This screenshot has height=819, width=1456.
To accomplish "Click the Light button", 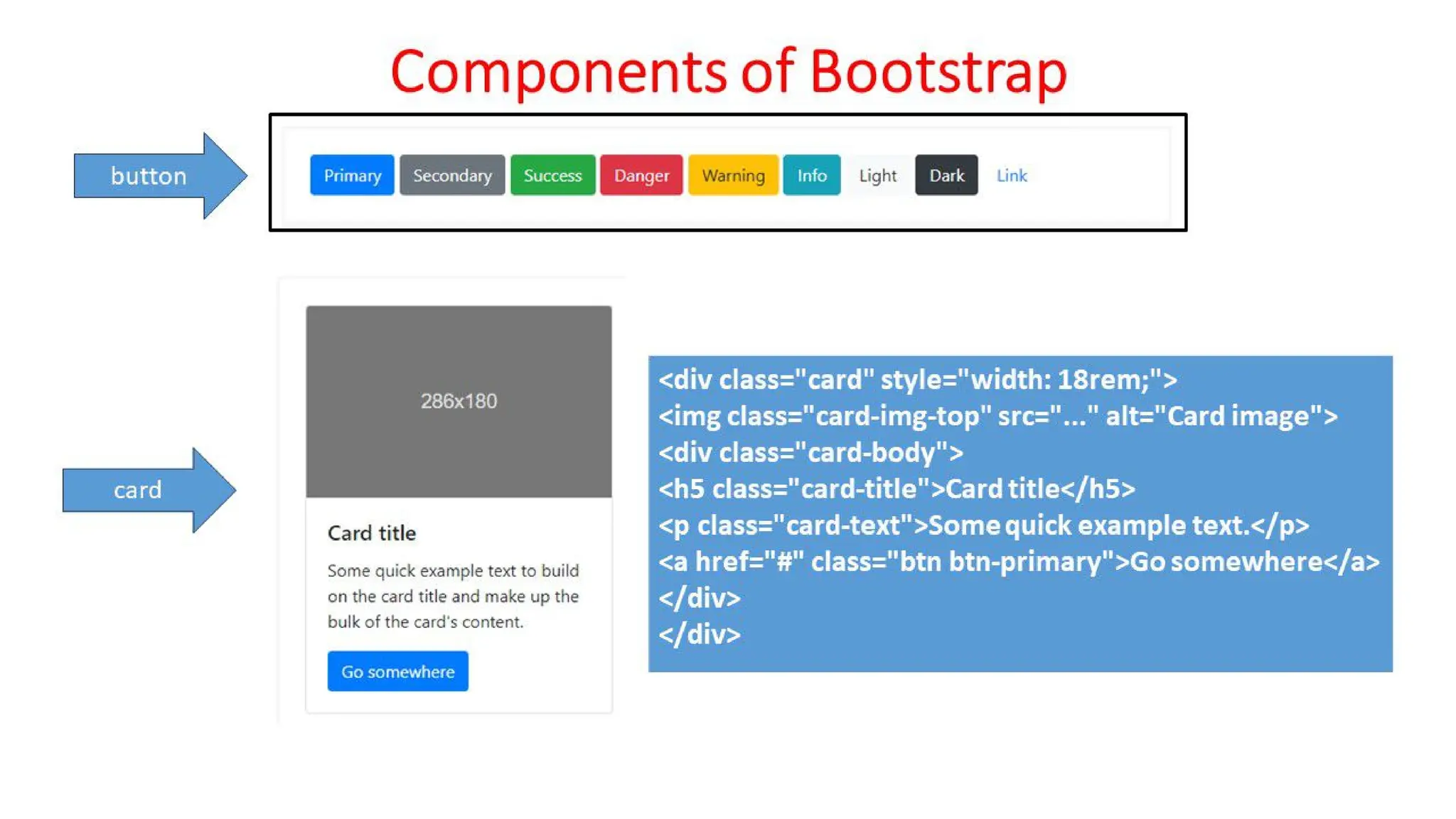I will coord(877,175).
